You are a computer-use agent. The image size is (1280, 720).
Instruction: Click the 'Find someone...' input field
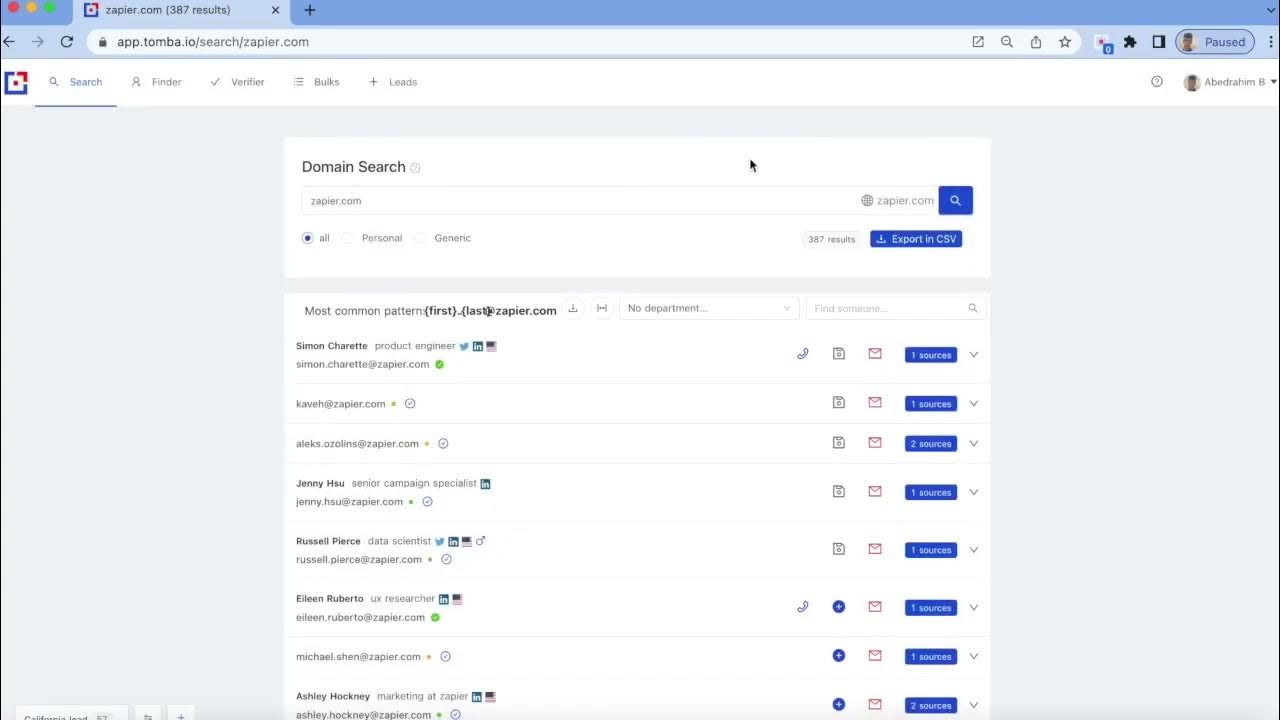(896, 308)
